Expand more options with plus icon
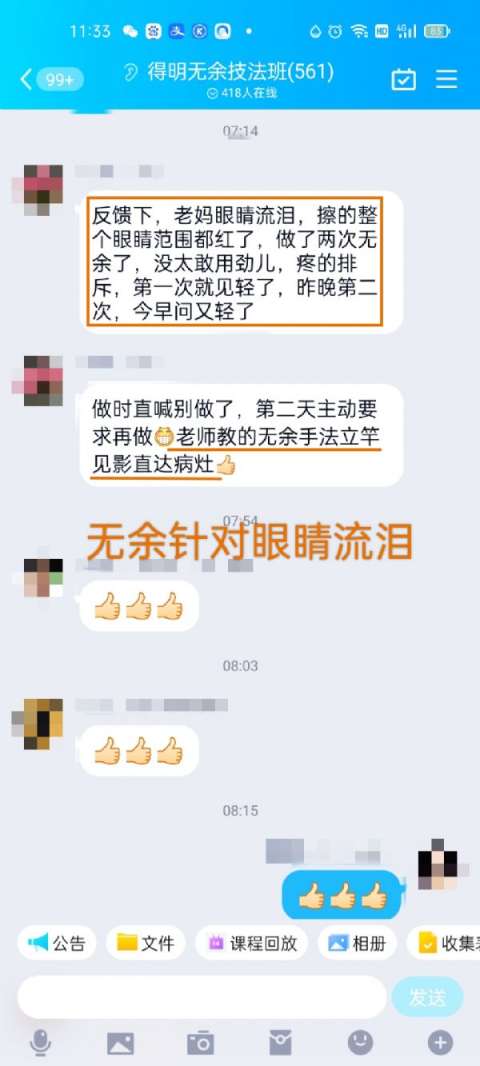The width and height of the screenshot is (480, 1066). click(x=440, y=1042)
